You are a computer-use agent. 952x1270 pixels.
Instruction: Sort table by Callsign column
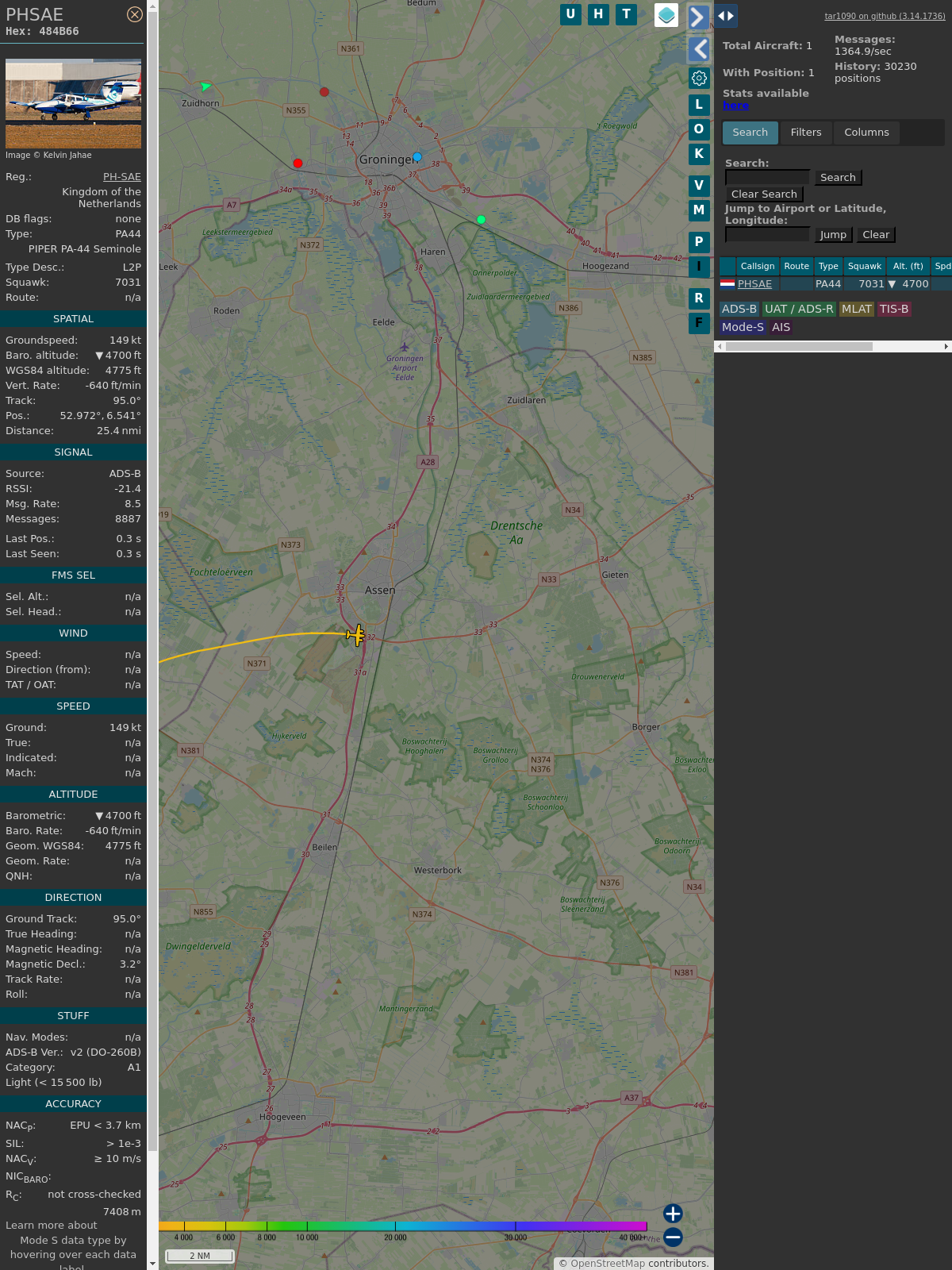[758, 267]
